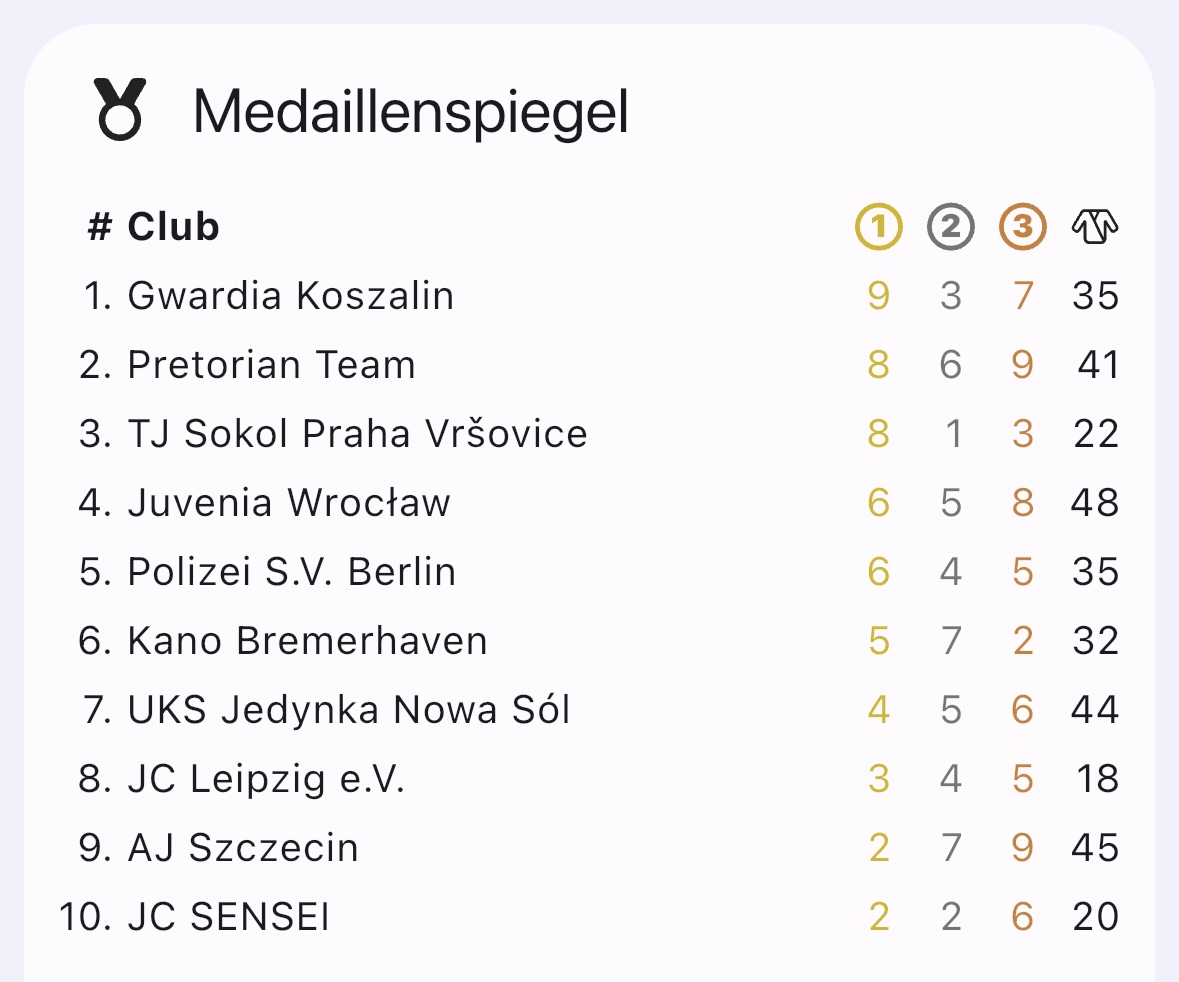Click the judo gi participants icon
This screenshot has width=1179, height=982.
(x=1094, y=227)
